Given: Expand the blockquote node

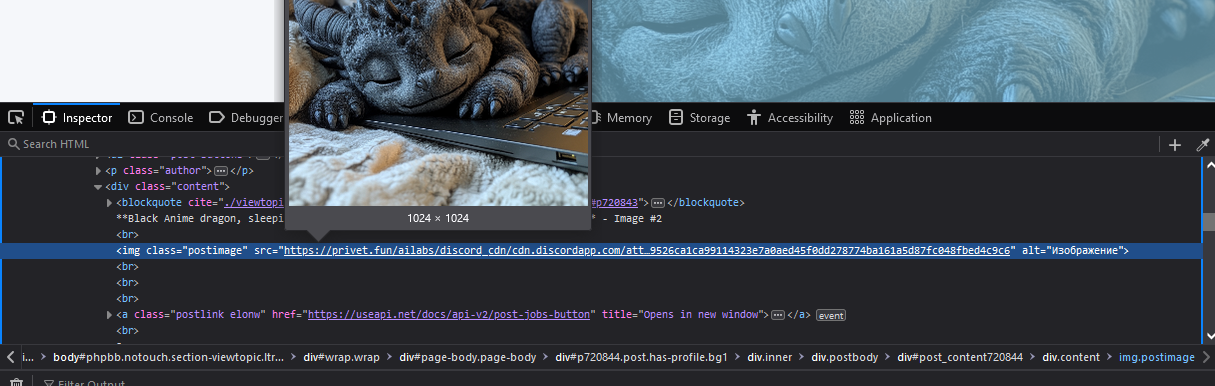Looking at the screenshot, I should (110, 202).
